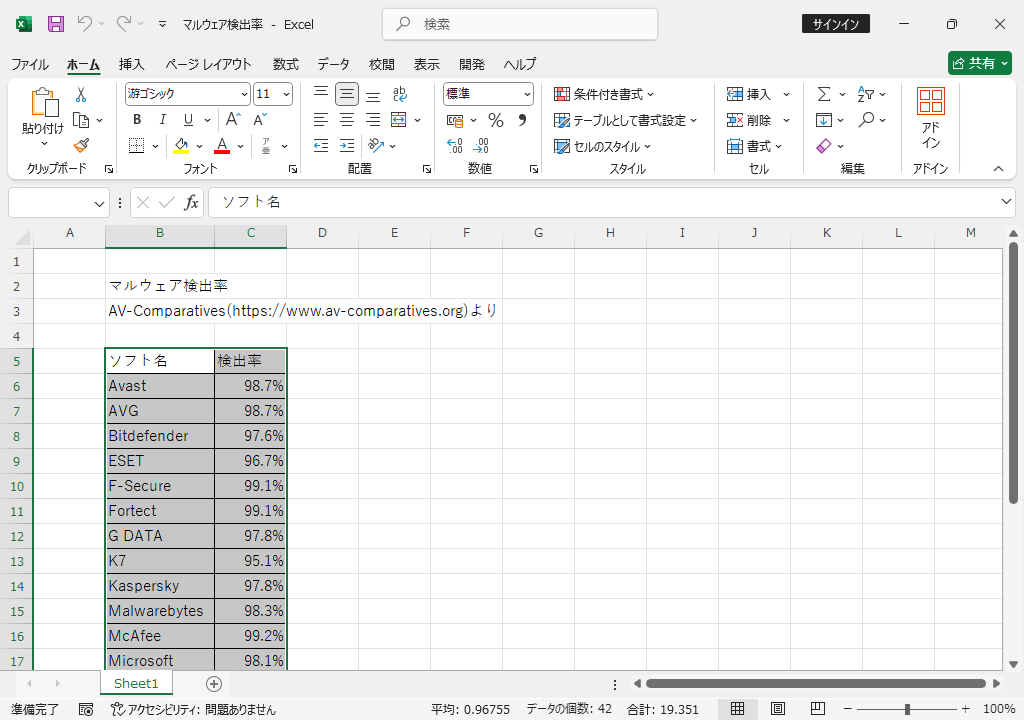Select the Sheet1 worksheet tab
This screenshot has height=720, width=1024.
[136, 683]
